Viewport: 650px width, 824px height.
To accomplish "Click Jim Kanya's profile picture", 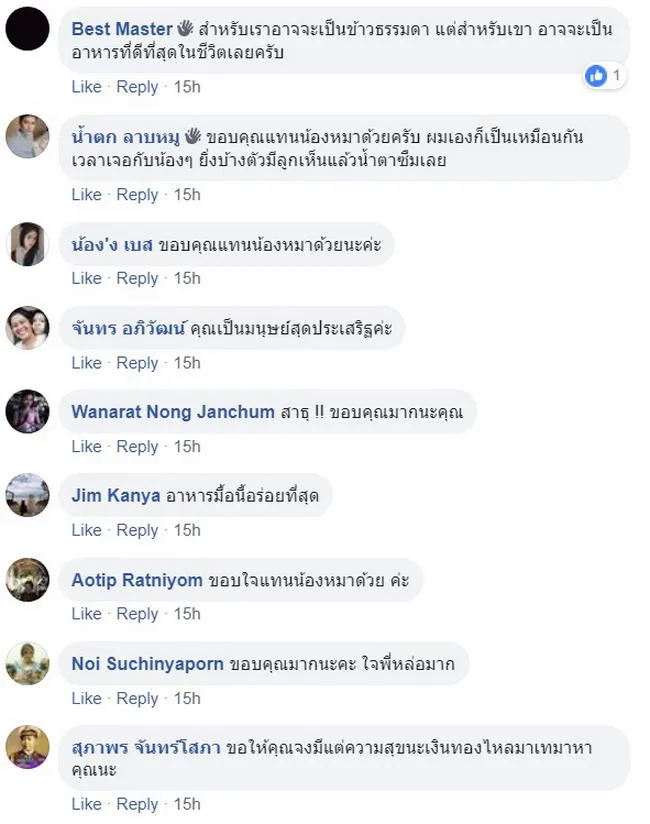I will (27, 495).
